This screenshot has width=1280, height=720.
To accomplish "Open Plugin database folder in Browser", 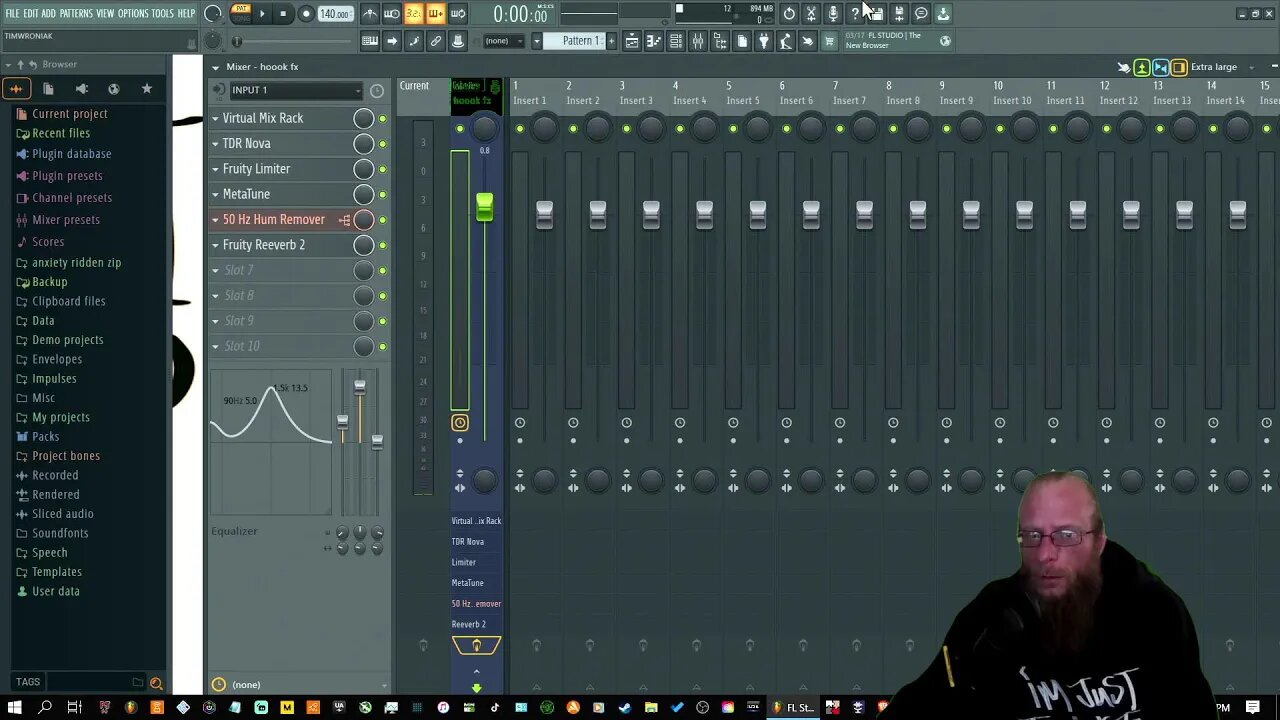I will click(72, 154).
